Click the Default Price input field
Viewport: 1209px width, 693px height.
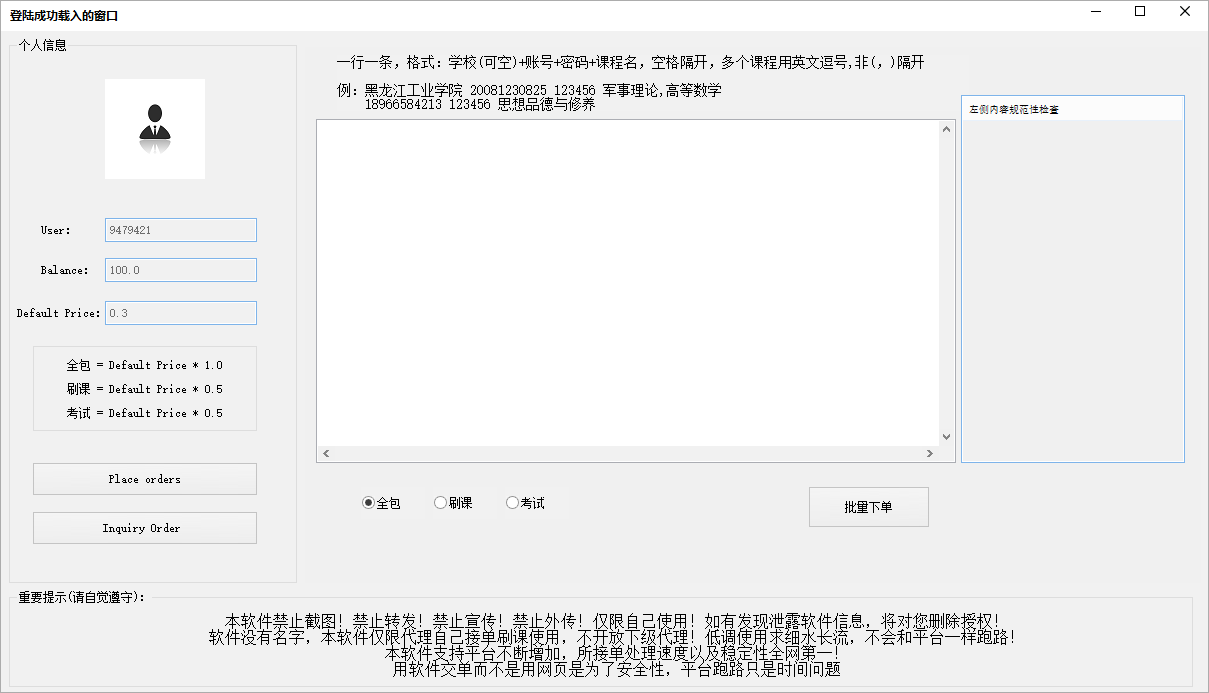(181, 313)
